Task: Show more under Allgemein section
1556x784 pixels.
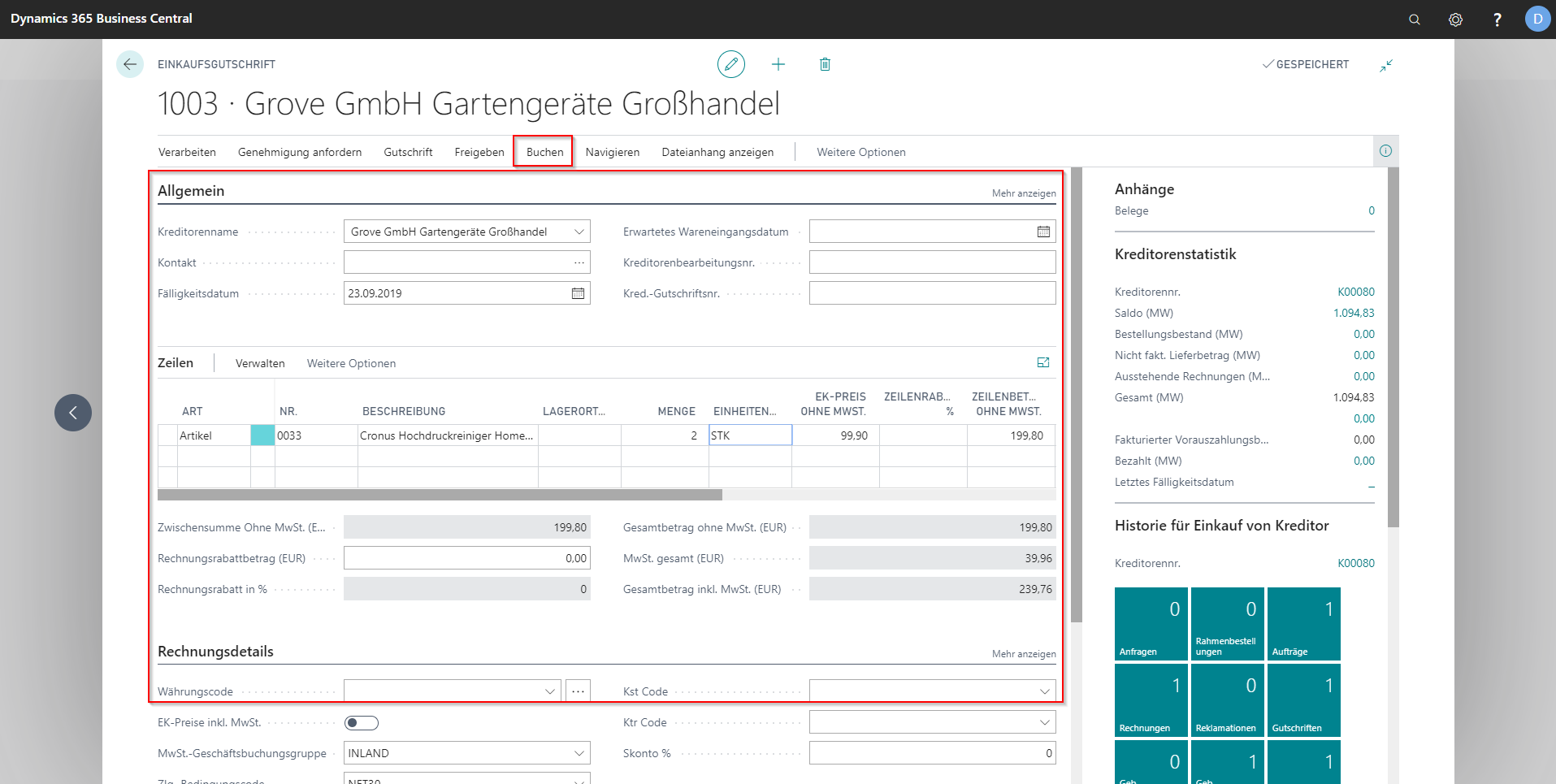Action: [x=1024, y=193]
